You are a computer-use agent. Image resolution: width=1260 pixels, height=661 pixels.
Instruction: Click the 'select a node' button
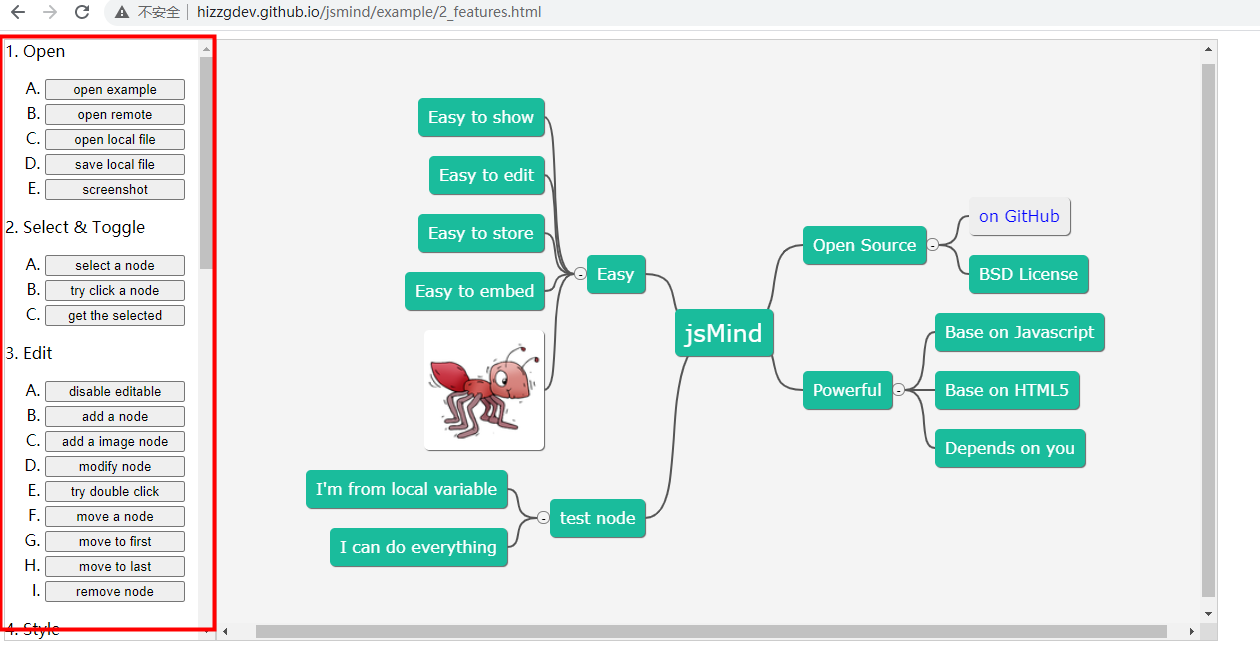(x=115, y=266)
